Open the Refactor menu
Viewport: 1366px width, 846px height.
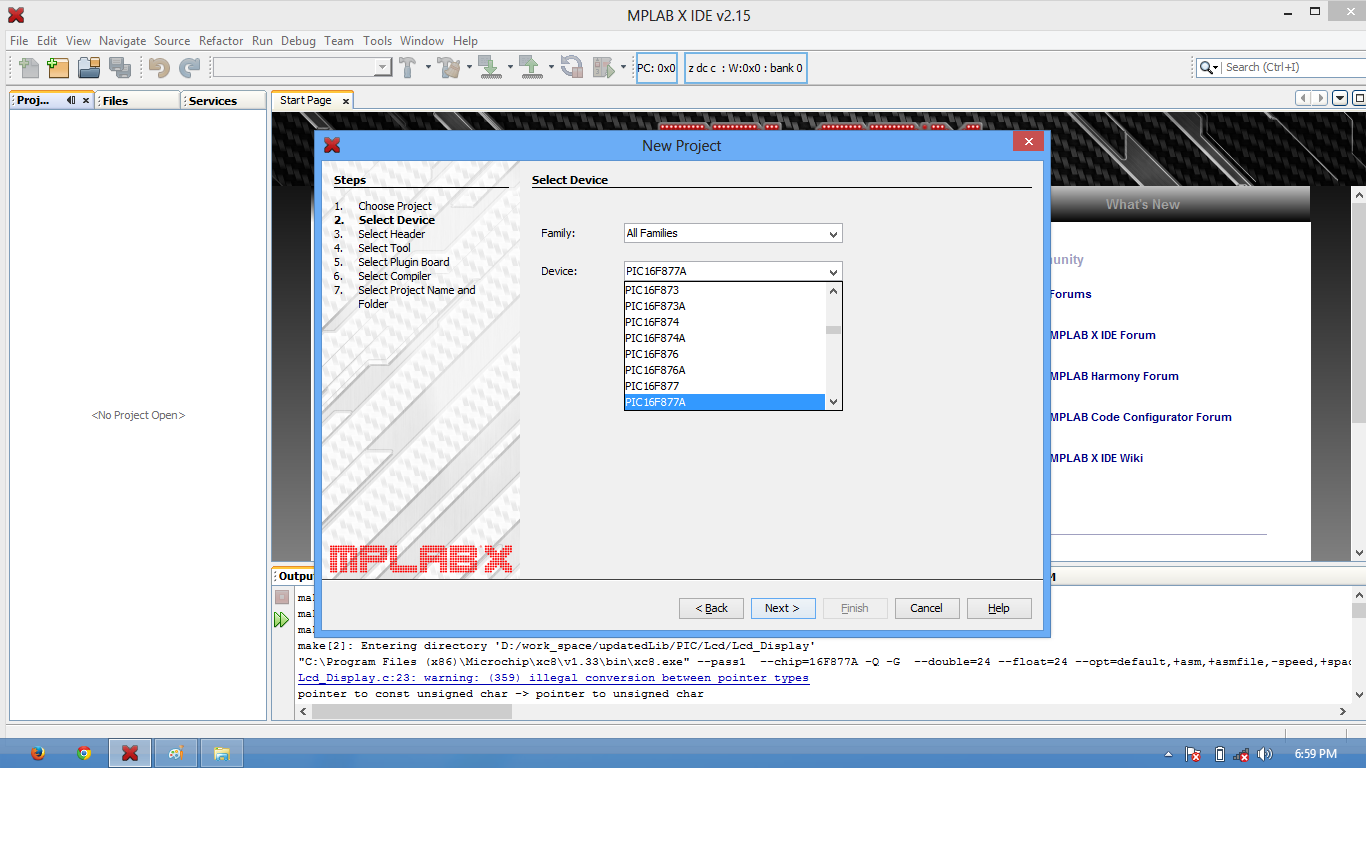pyautogui.click(x=221, y=41)
